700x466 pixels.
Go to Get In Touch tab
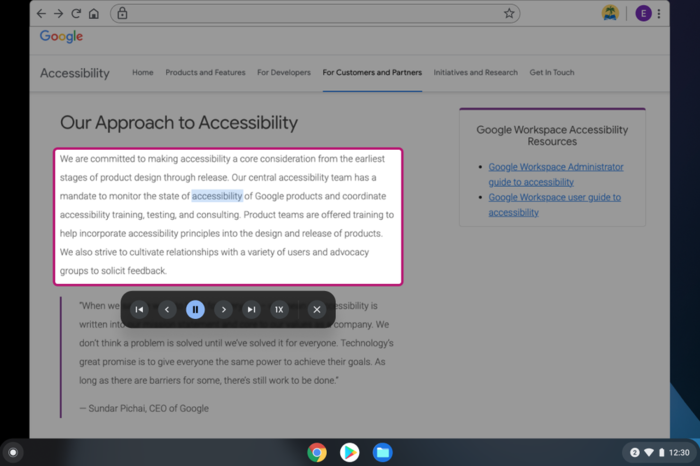(x=552, y=72)
